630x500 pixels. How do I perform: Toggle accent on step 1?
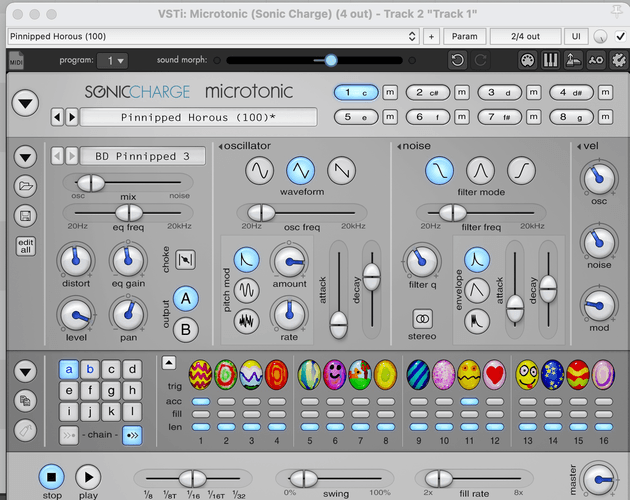click(201, 401)
